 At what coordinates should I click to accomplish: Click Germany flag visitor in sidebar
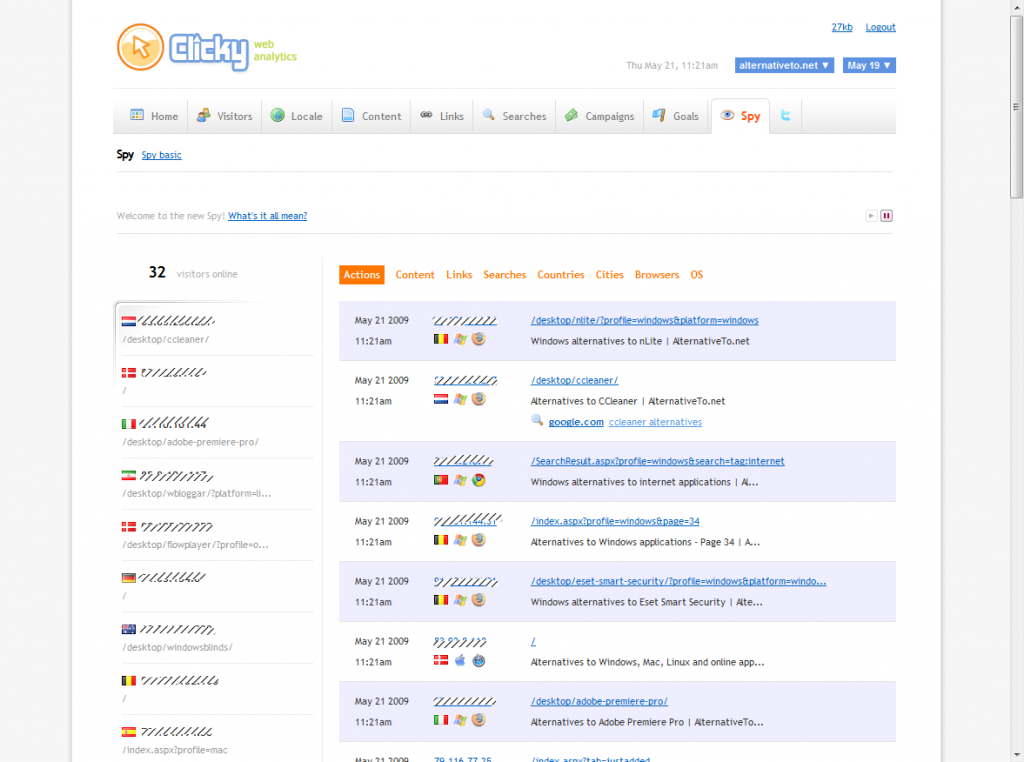[x=129, y=578]
